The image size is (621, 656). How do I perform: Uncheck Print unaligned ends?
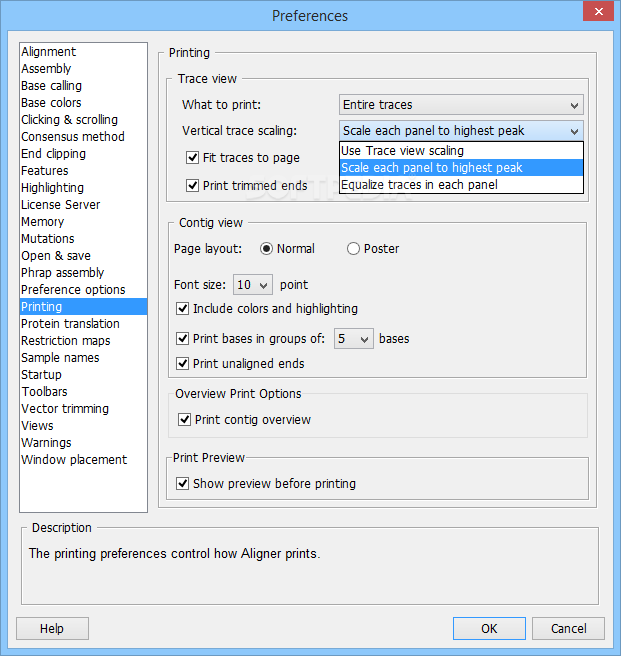[x=182, y=364]
